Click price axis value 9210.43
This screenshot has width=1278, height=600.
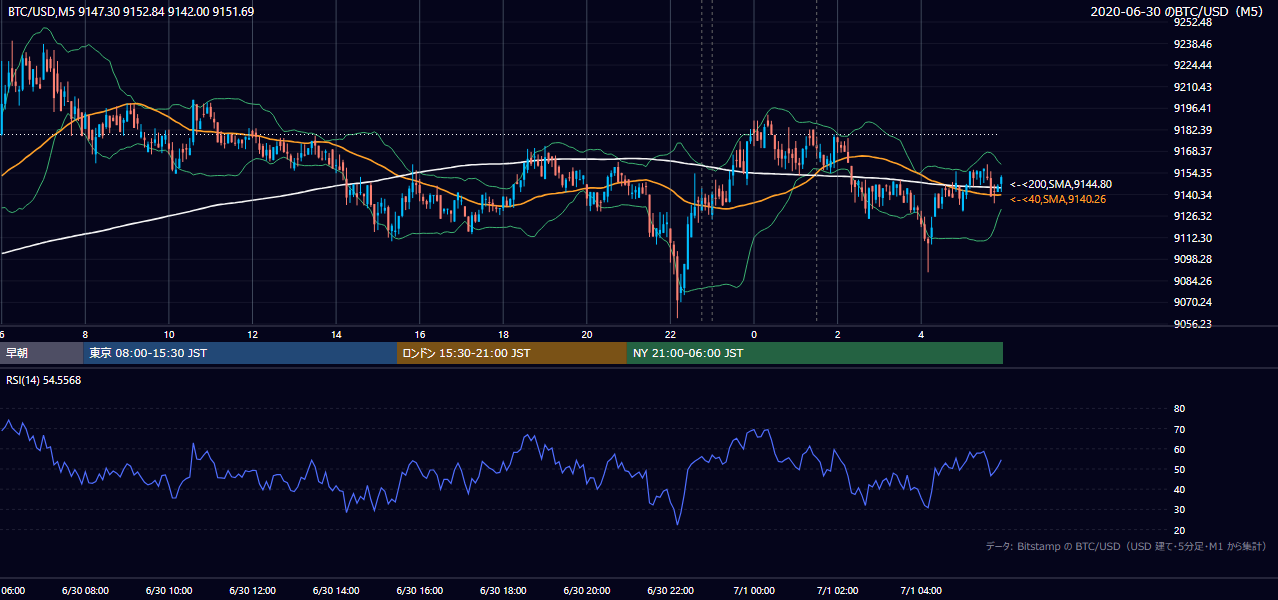1192,87
